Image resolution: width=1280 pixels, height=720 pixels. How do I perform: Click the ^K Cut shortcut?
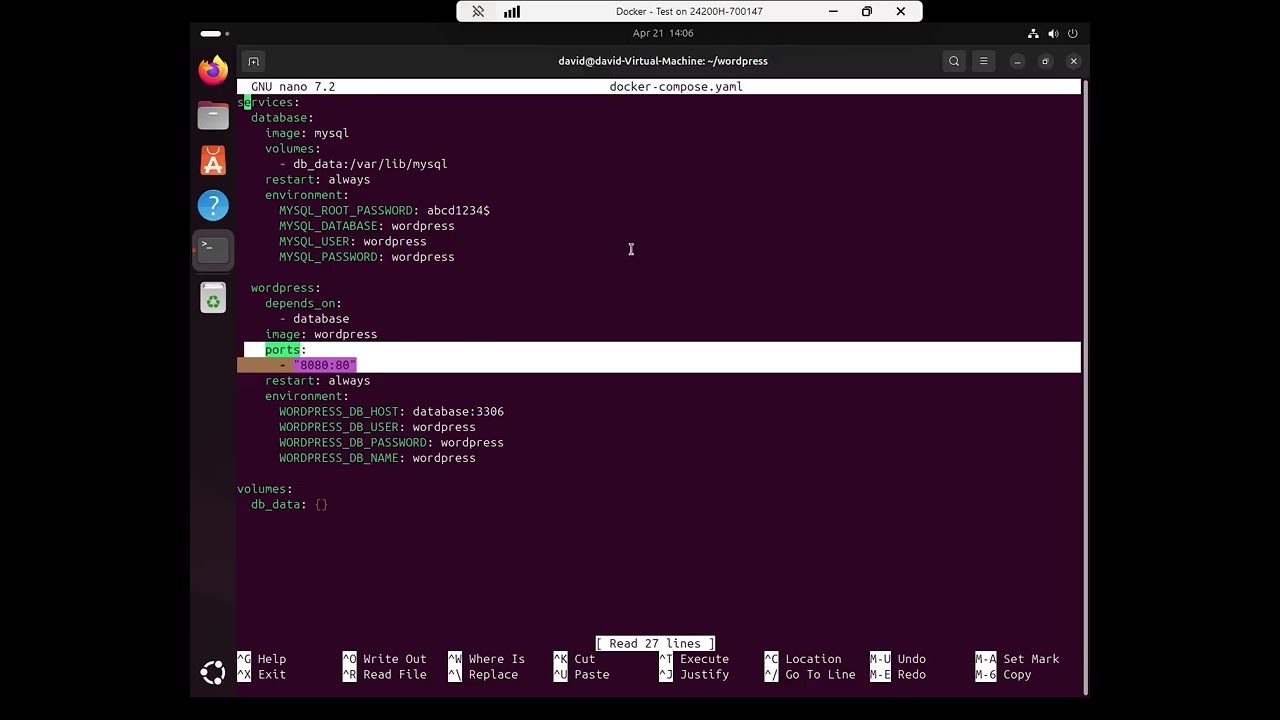575,659
